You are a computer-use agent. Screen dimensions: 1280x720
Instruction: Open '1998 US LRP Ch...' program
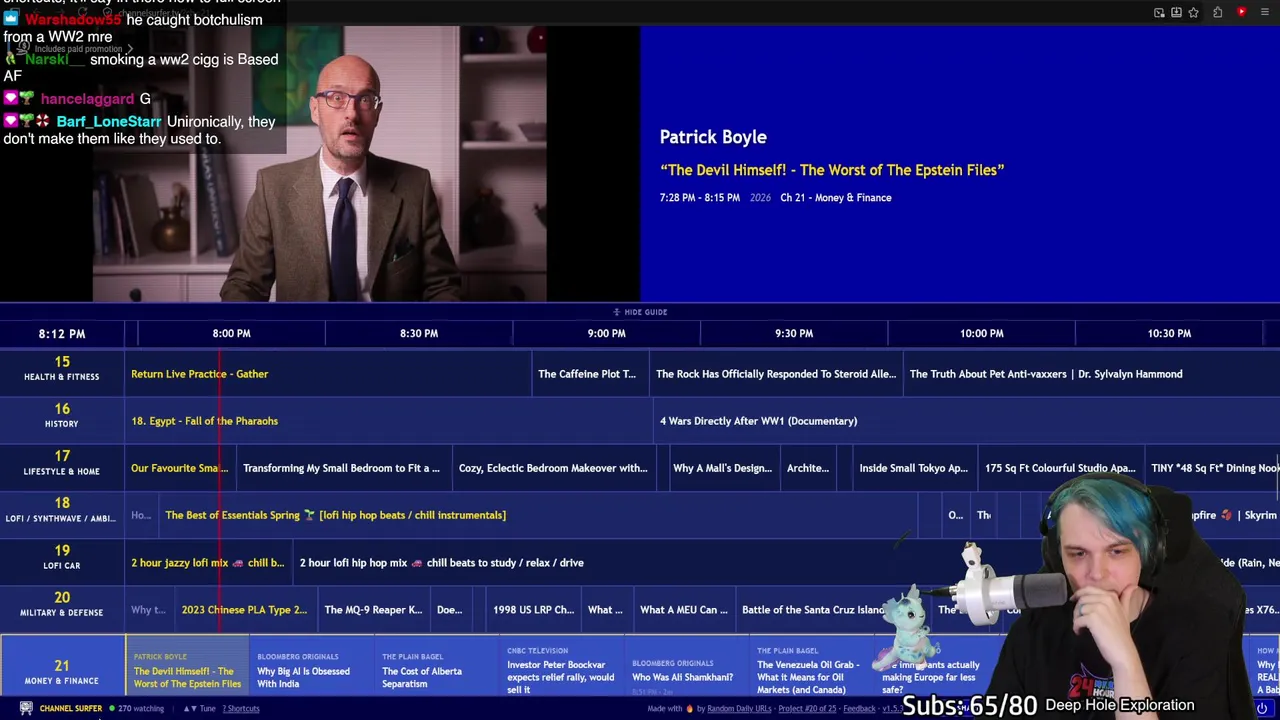tap(533, 609)
